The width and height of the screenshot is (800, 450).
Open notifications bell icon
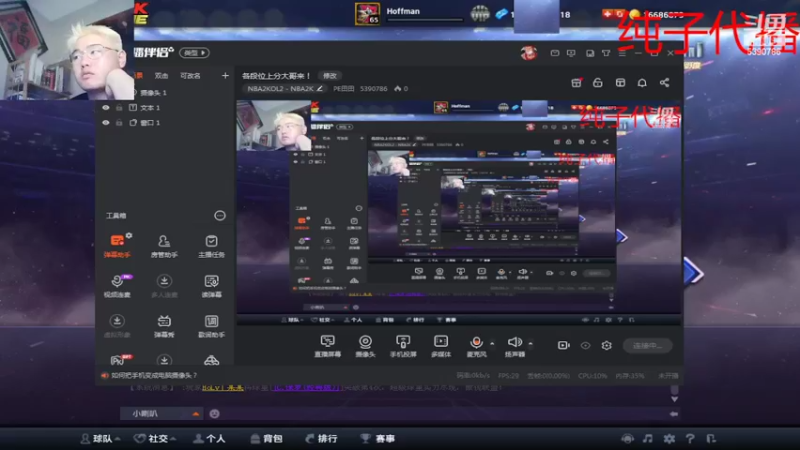tap(642, 83)
